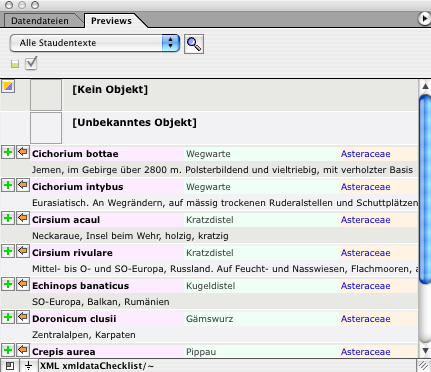The height and width of the screenshot is (372, 431).
Task: Click Wegwarte in Cichorium bottae row
Action: [x=208, y=154]
